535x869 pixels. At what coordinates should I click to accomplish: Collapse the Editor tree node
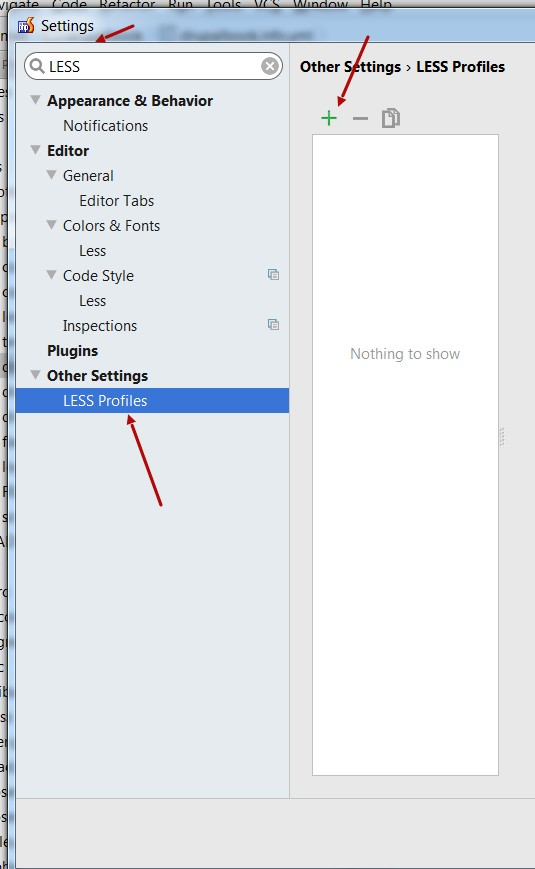[35, 150]
